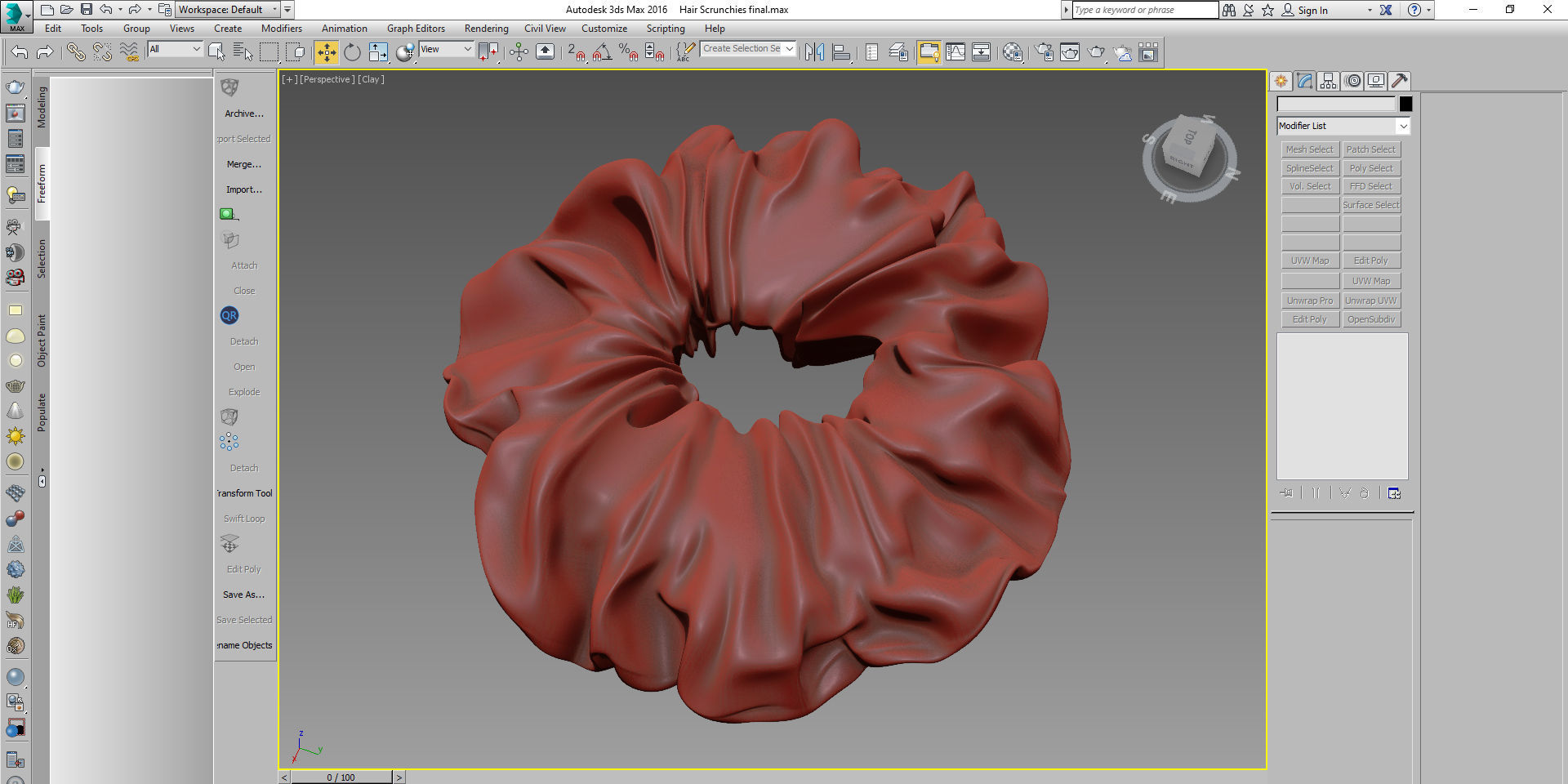Viewport: 1568px width, 784px height.
Task: Click the object name input field
Action: point(1337,104)
